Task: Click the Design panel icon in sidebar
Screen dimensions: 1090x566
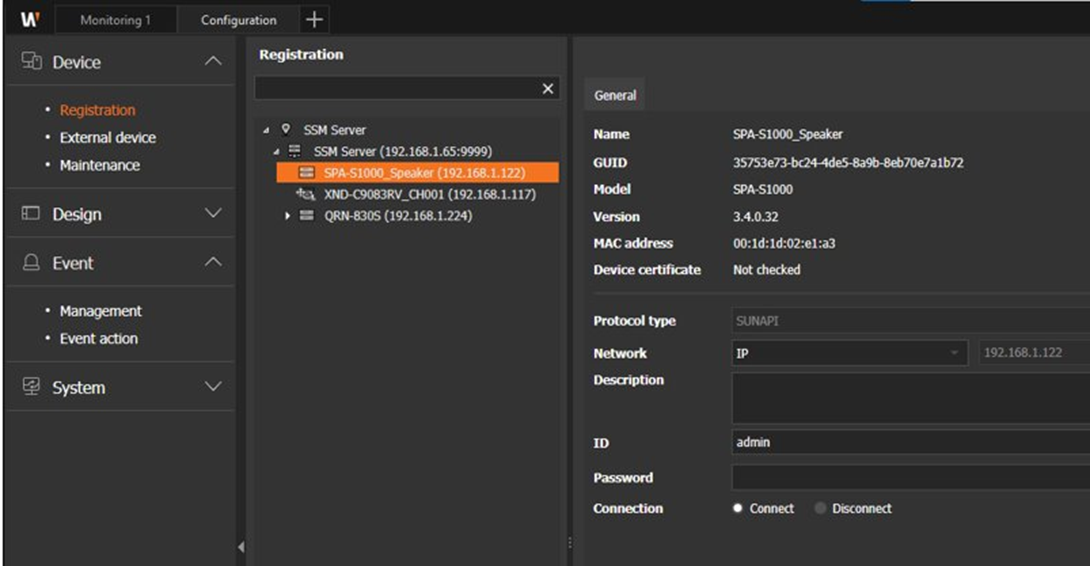Action: click(x=31, y=214)
